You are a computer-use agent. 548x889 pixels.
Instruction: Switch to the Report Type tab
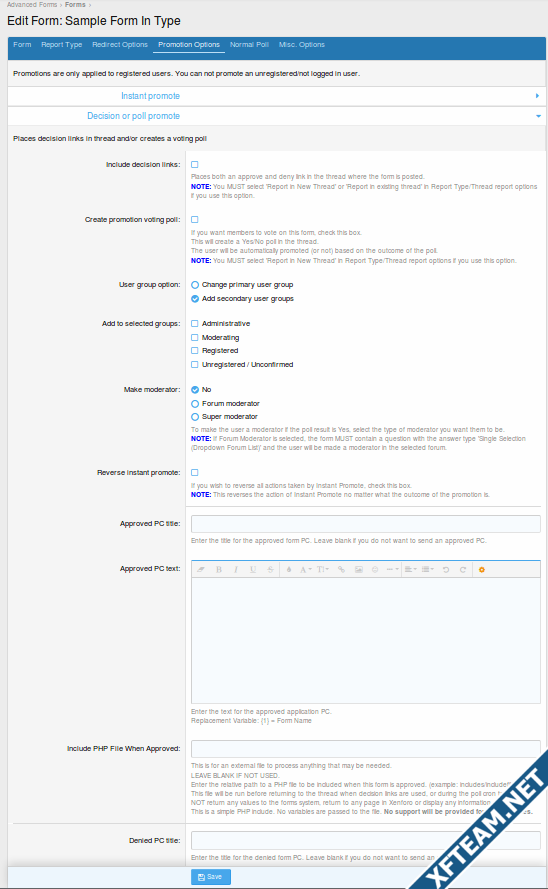pyautogui.click(x=61, y=44)
